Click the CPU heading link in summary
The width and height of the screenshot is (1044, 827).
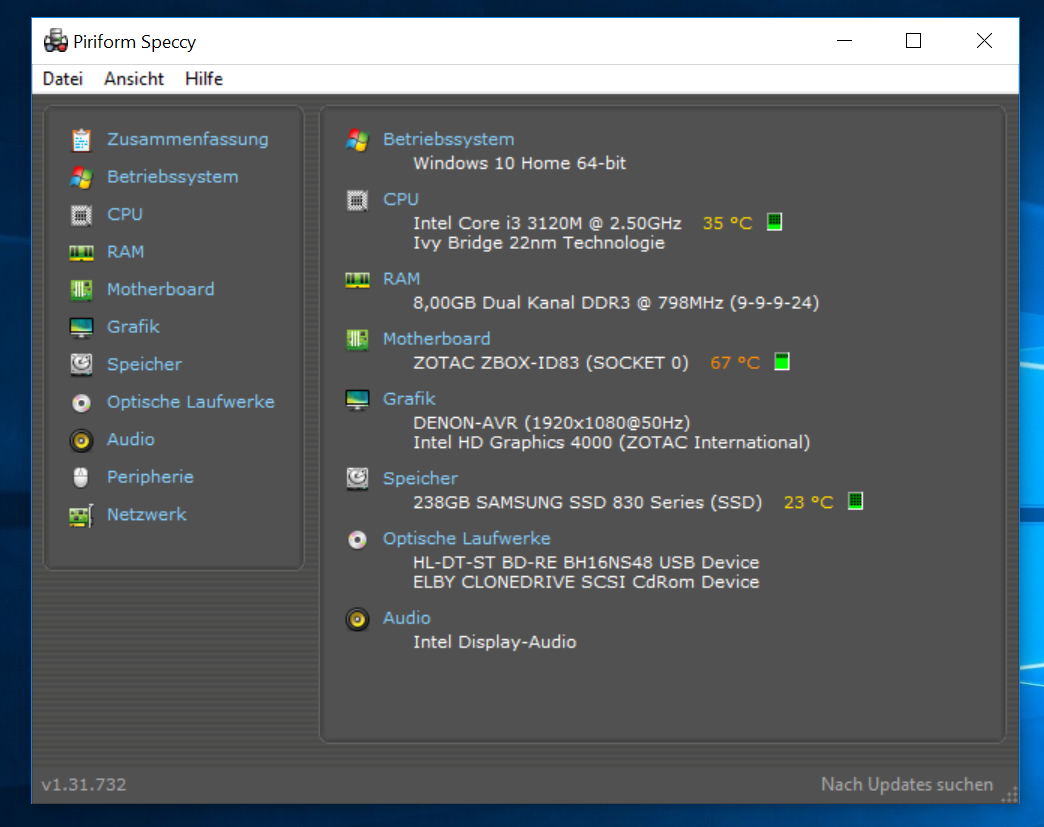(x=401, y=199)
